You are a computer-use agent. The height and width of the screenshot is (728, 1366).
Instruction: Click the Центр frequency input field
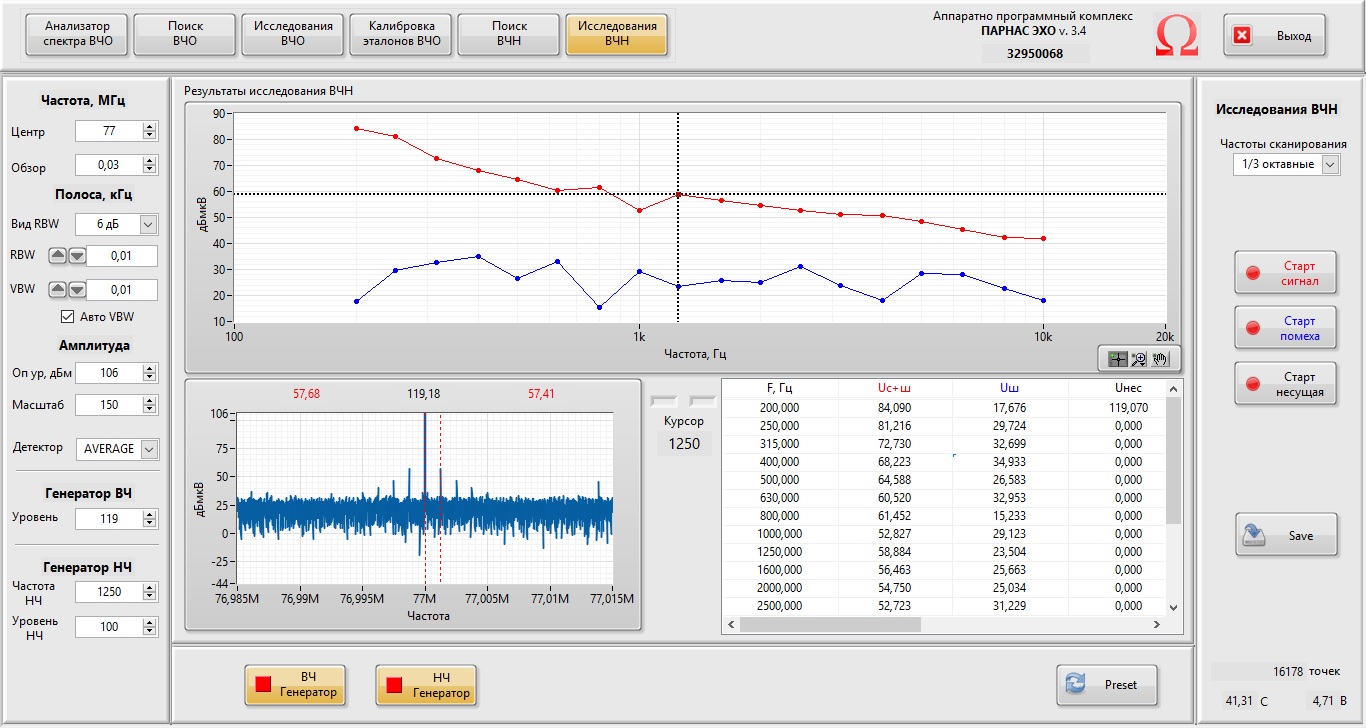click(x=109, y=131)
